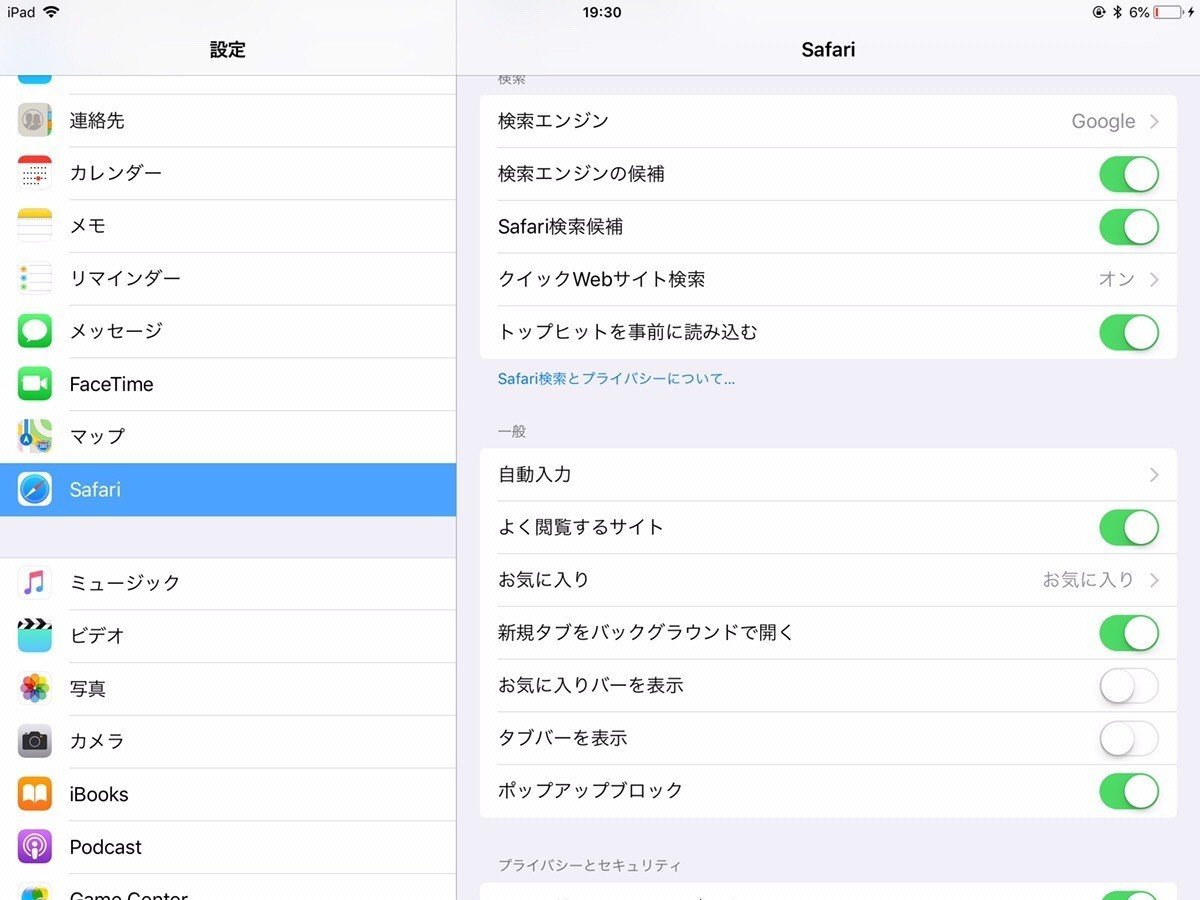1200x900 pixels.
Task: Select 写真 label in settings list
Action: tap(88, 688)
